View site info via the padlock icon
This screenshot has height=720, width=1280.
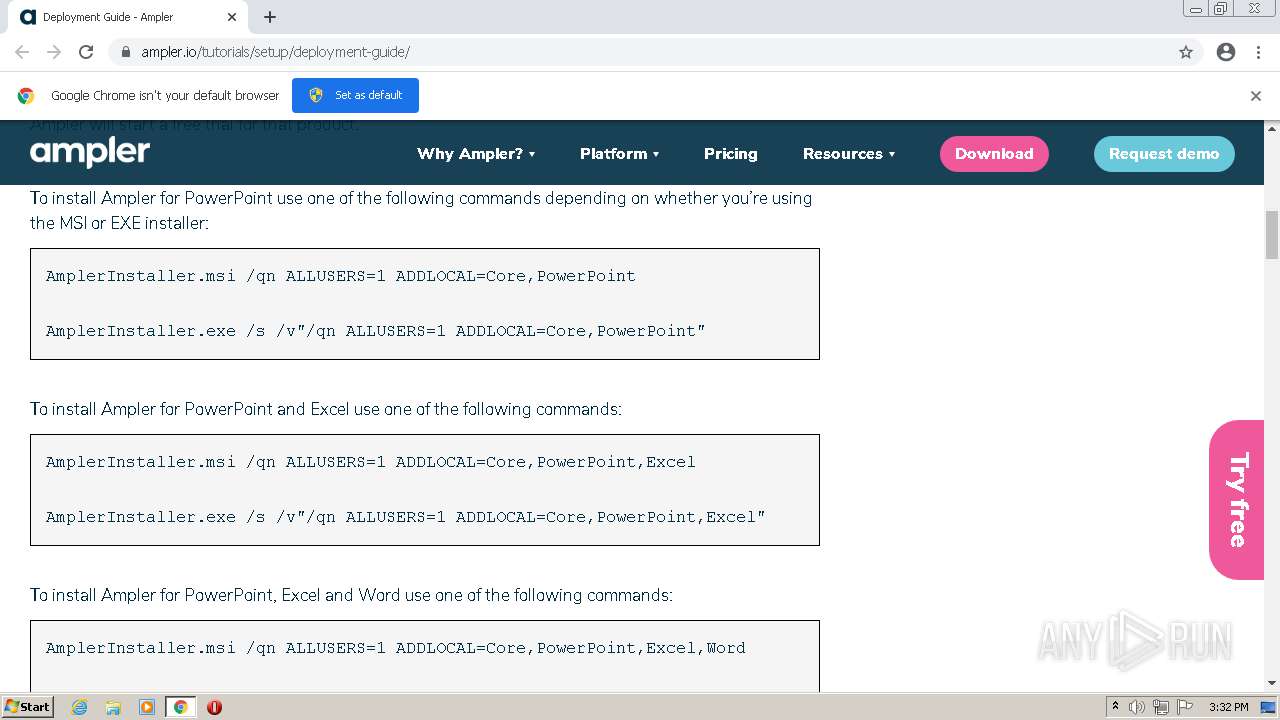point(126,52)
